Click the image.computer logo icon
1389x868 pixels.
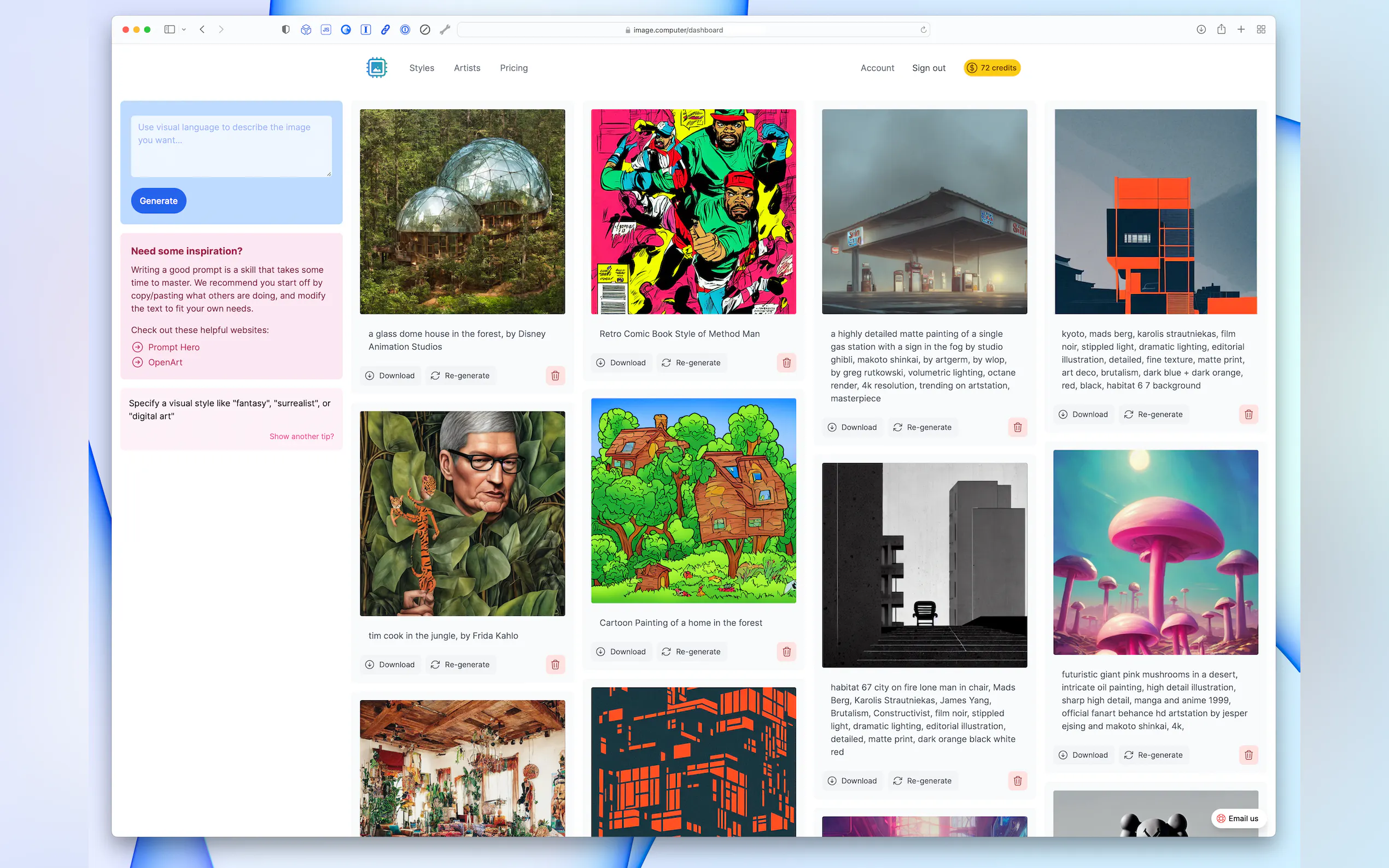[x=377, y=68]
